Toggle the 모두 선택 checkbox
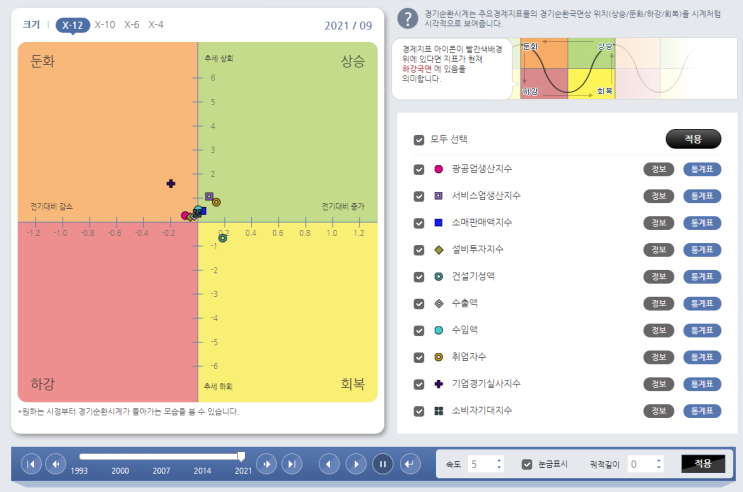The image size is (743, 492). point(419,140)
